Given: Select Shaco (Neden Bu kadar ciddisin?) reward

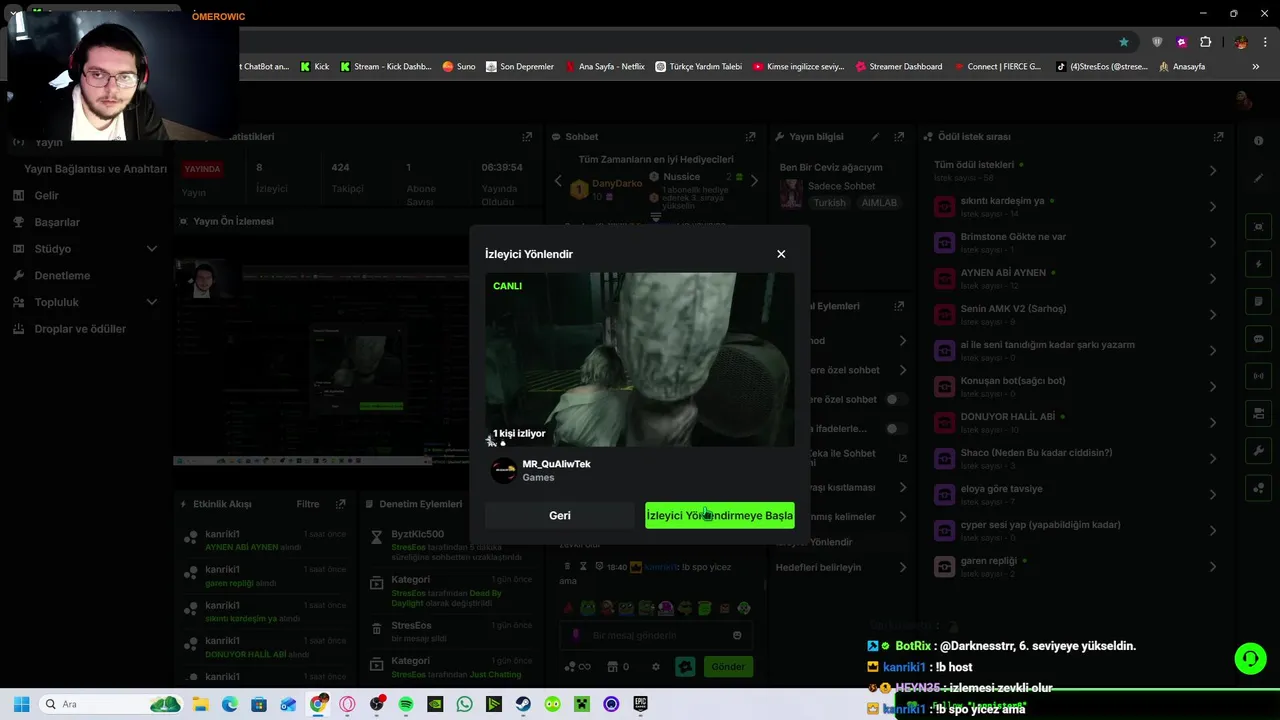Looking at the screenshot, I should (x=1036, y=453).
